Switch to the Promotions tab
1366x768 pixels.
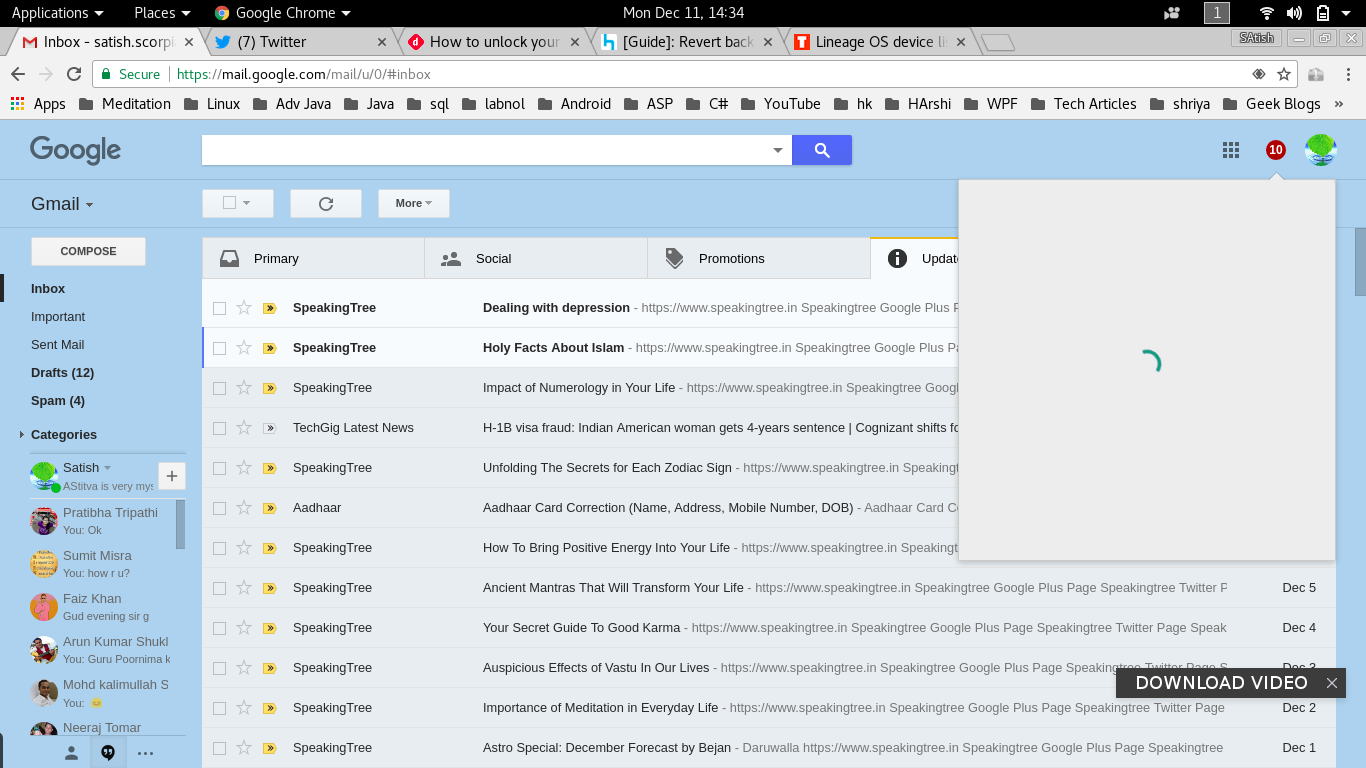(x=759, y=258)
